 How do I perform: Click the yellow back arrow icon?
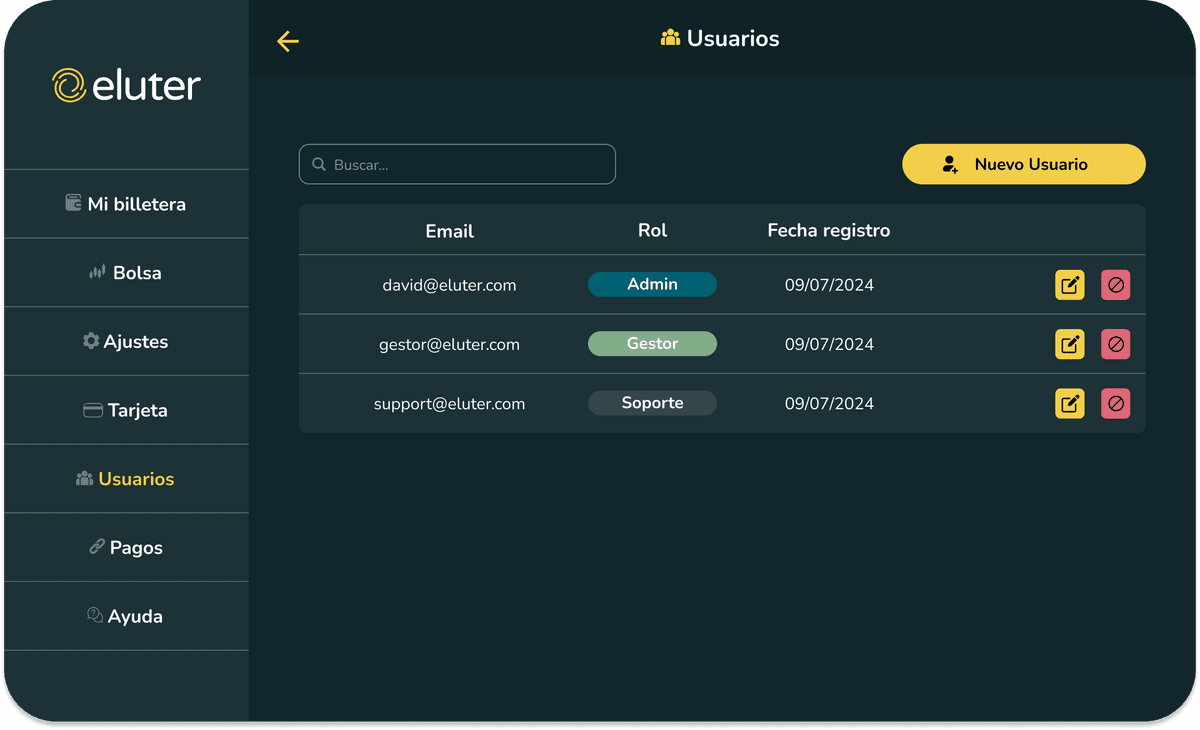288,41
